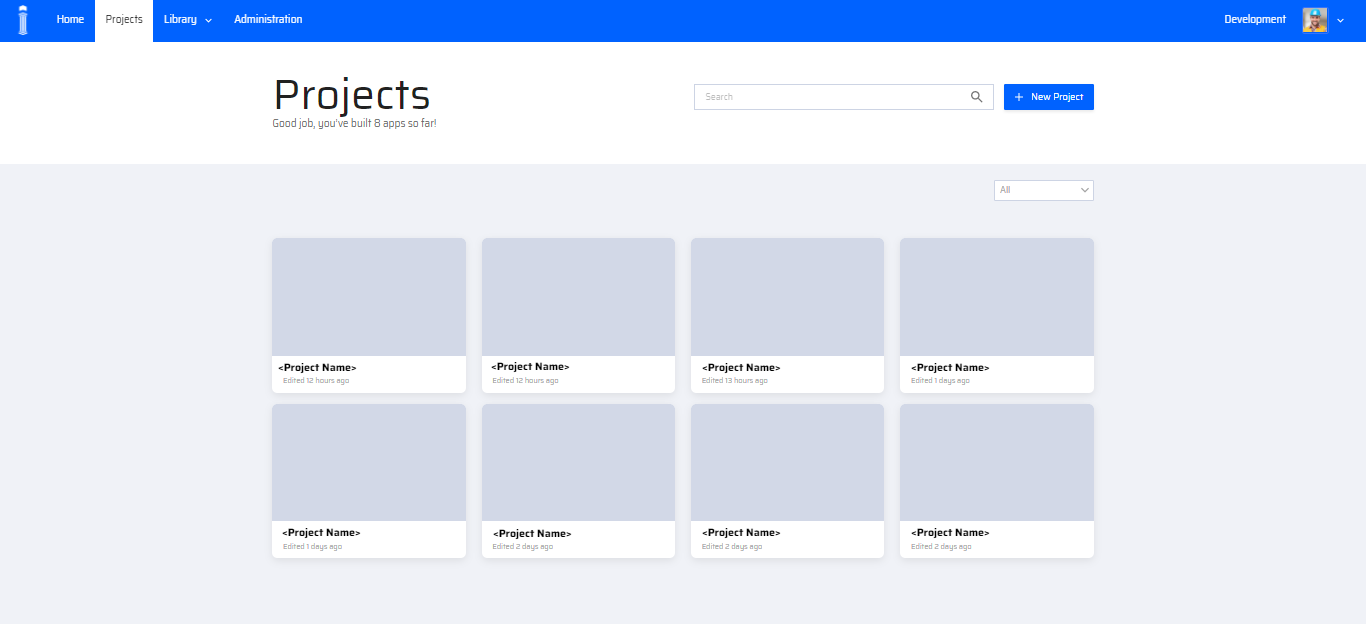This screenshot has width=1366, height=624.
Task: Open thumbnail of project edited 13 hours ago
Action: [x=787, y=297]
